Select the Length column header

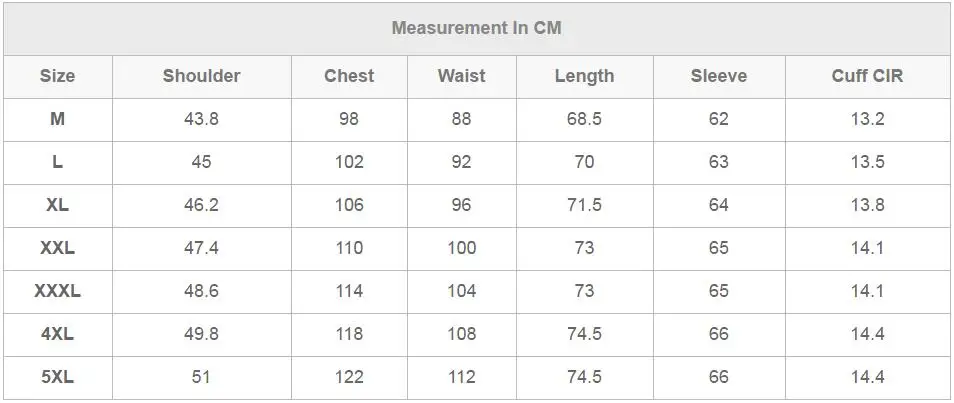[x=584, y=76]
